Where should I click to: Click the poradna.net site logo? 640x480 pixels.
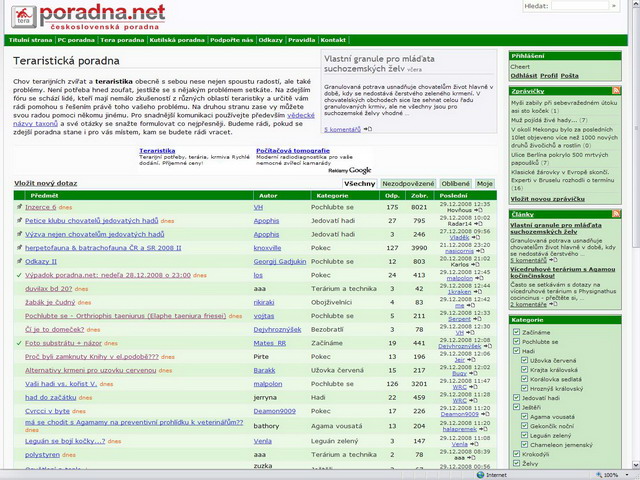click(x=86, y=15)
